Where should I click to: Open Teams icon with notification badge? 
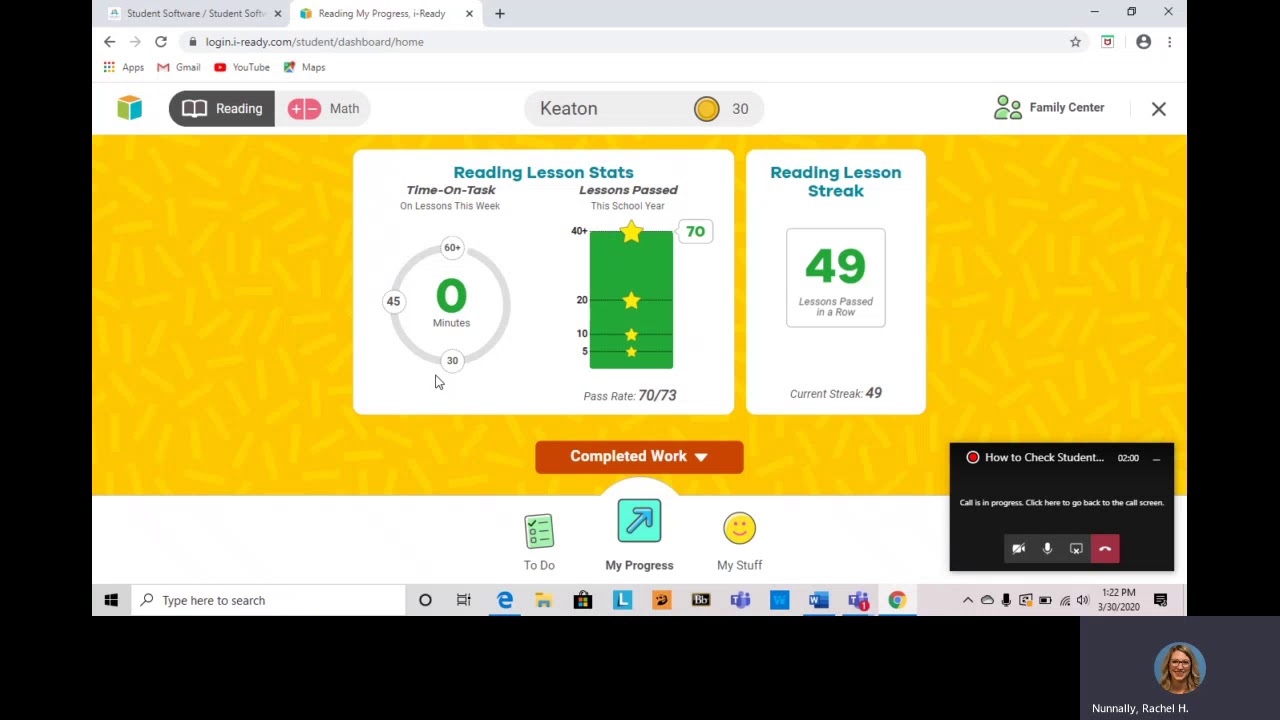point(858,600)
